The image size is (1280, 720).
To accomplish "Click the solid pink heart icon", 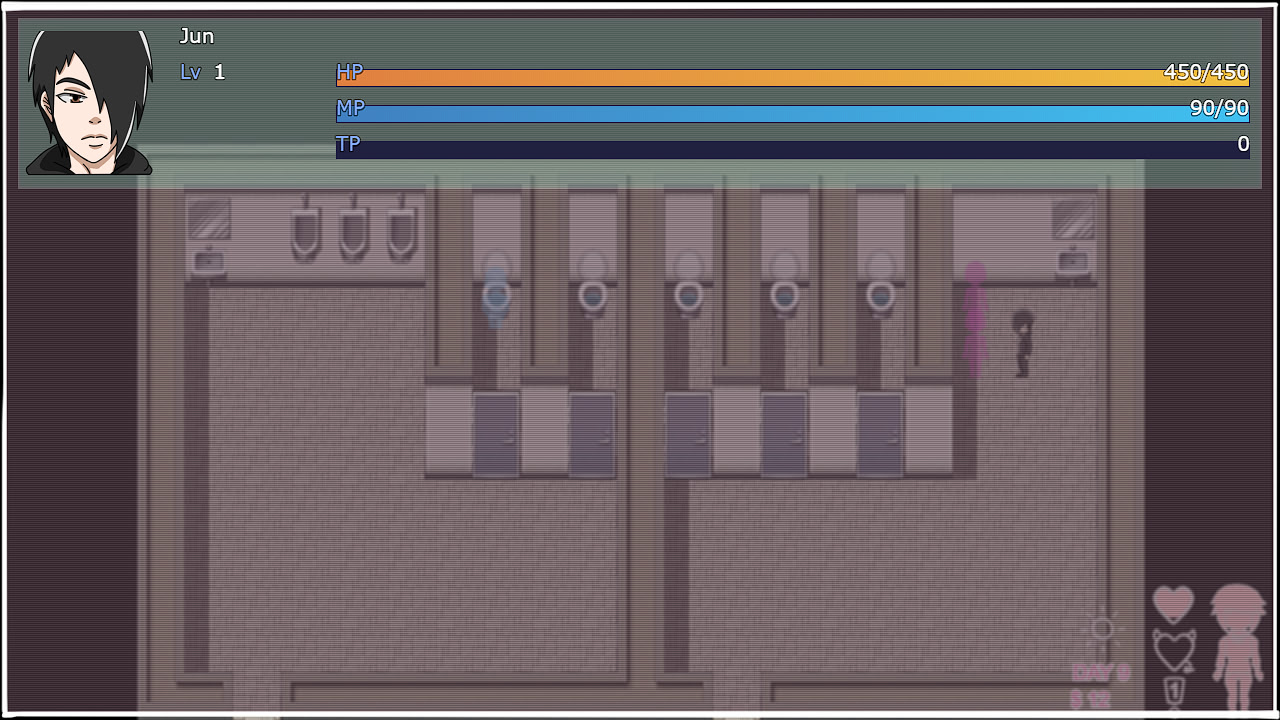I will point(1173,604).
